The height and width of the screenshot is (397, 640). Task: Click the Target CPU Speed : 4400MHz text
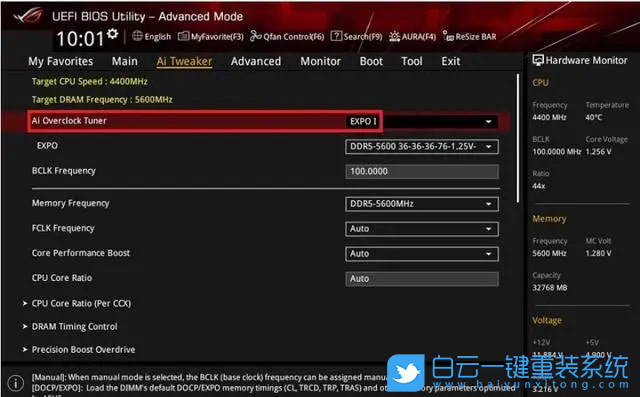coord(90,82)
